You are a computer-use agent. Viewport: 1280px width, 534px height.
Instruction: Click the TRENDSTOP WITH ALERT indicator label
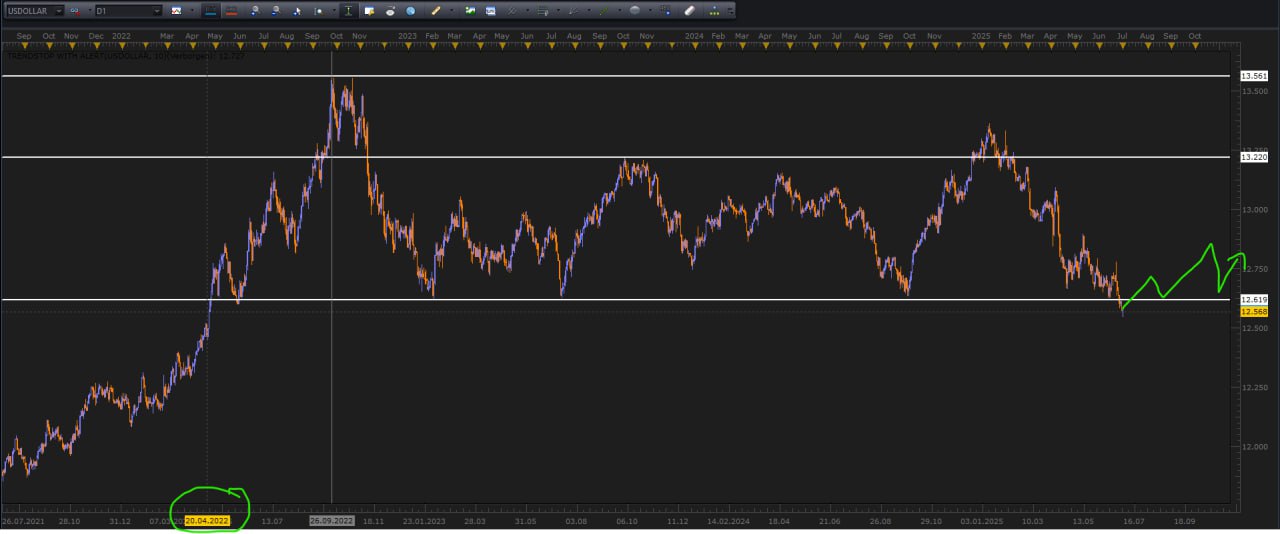pyautogui.click(x=124, y=56)
